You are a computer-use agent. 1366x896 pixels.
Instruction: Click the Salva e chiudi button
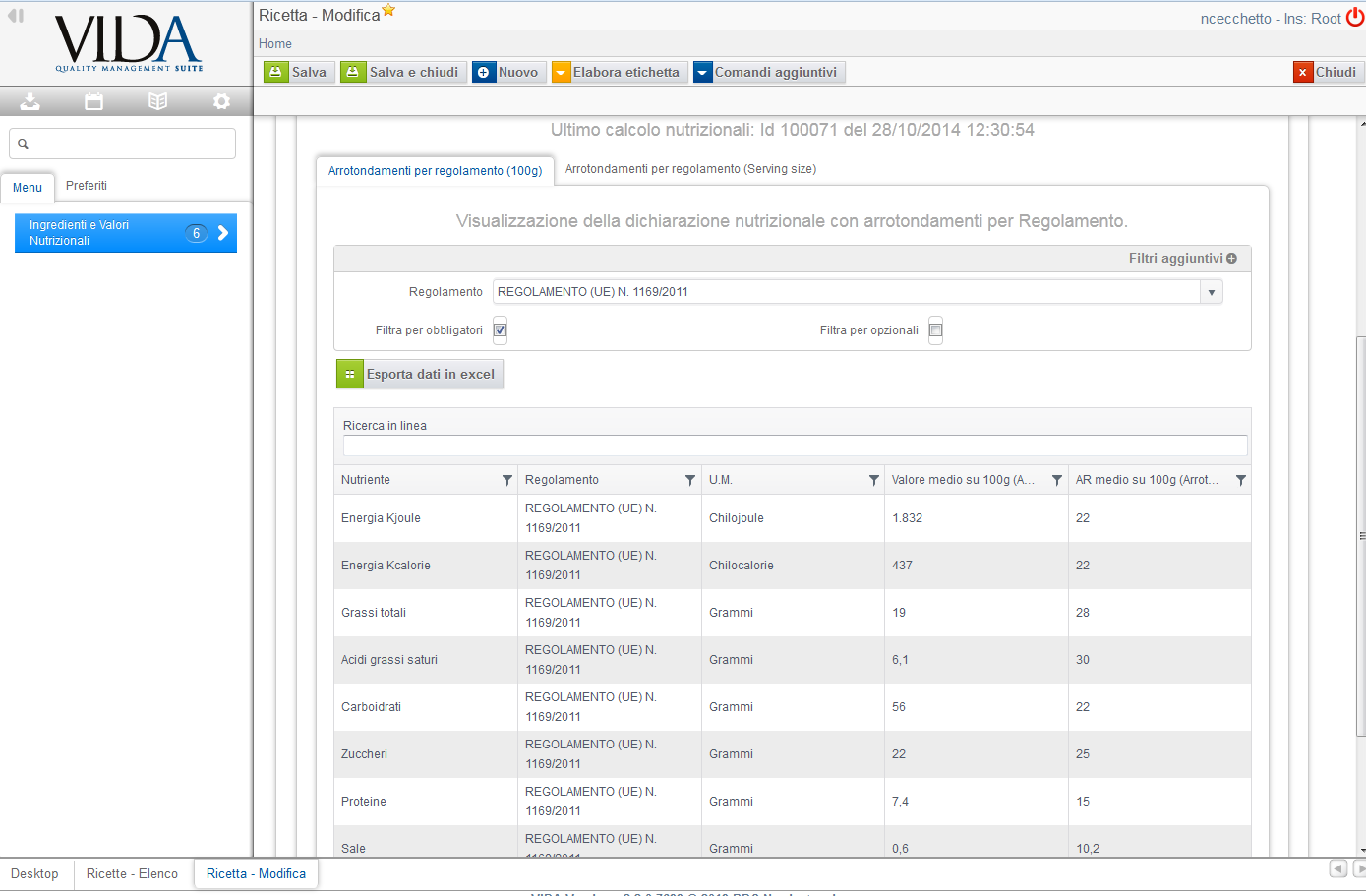coord(403,72)
